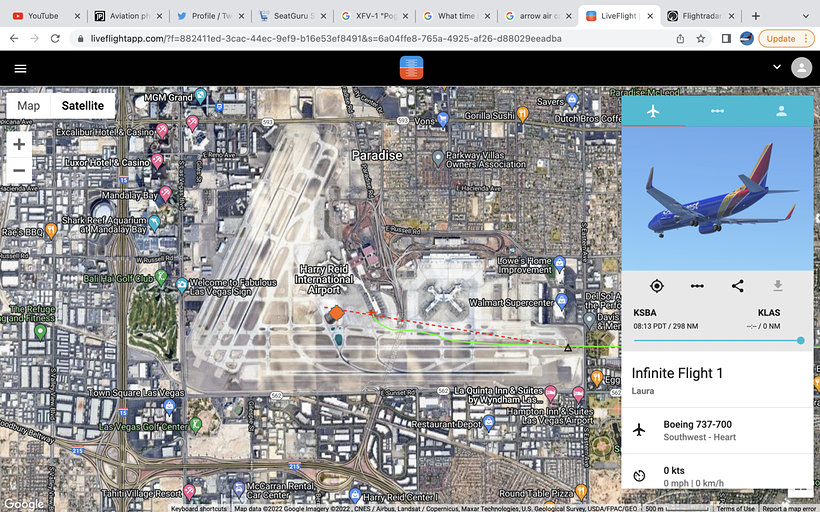Switch to the SeatGuru browser tab
Viewport: 820px width, 512px height.
292,16
